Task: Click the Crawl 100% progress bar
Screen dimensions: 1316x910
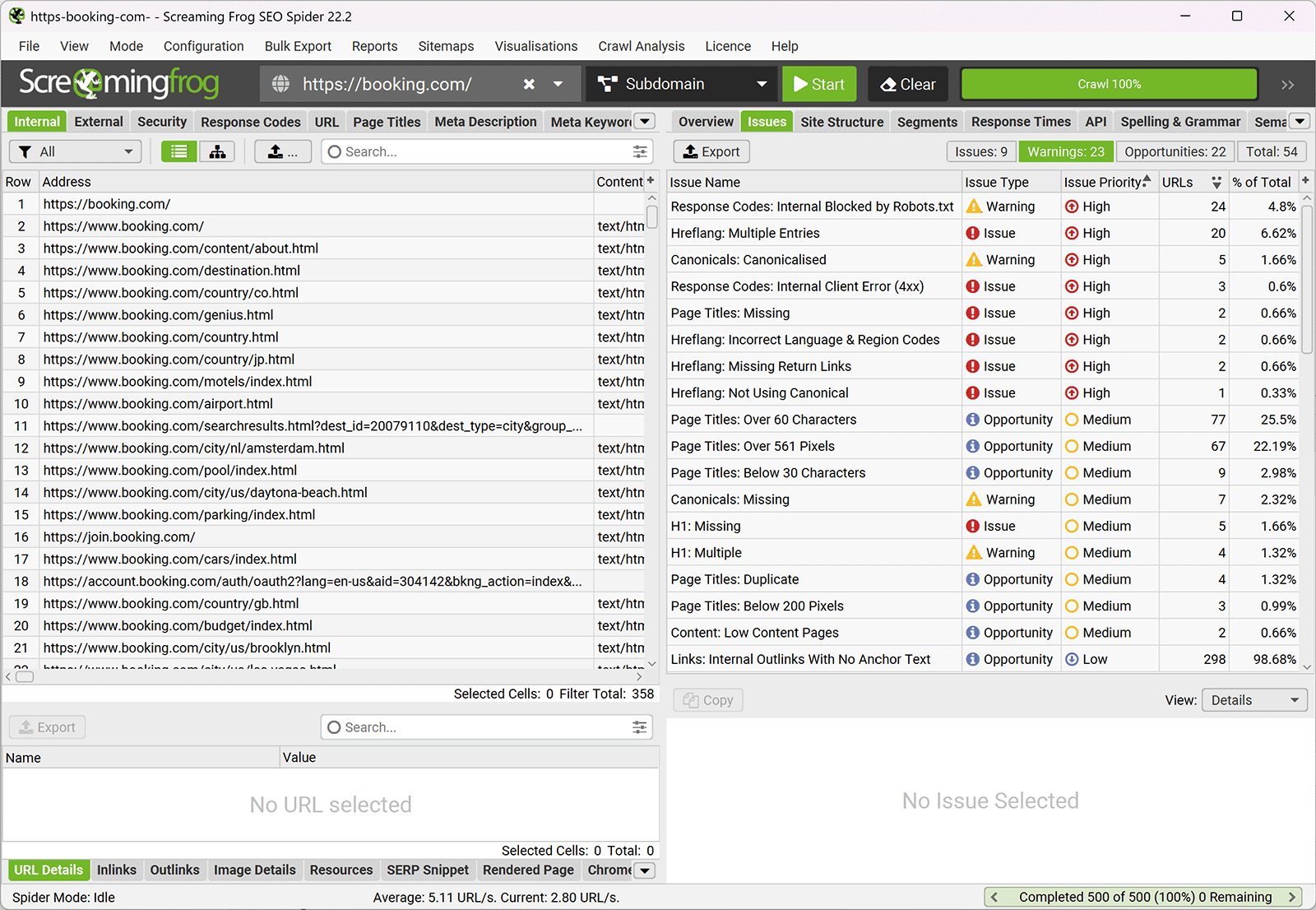Action: point(1108,83)
